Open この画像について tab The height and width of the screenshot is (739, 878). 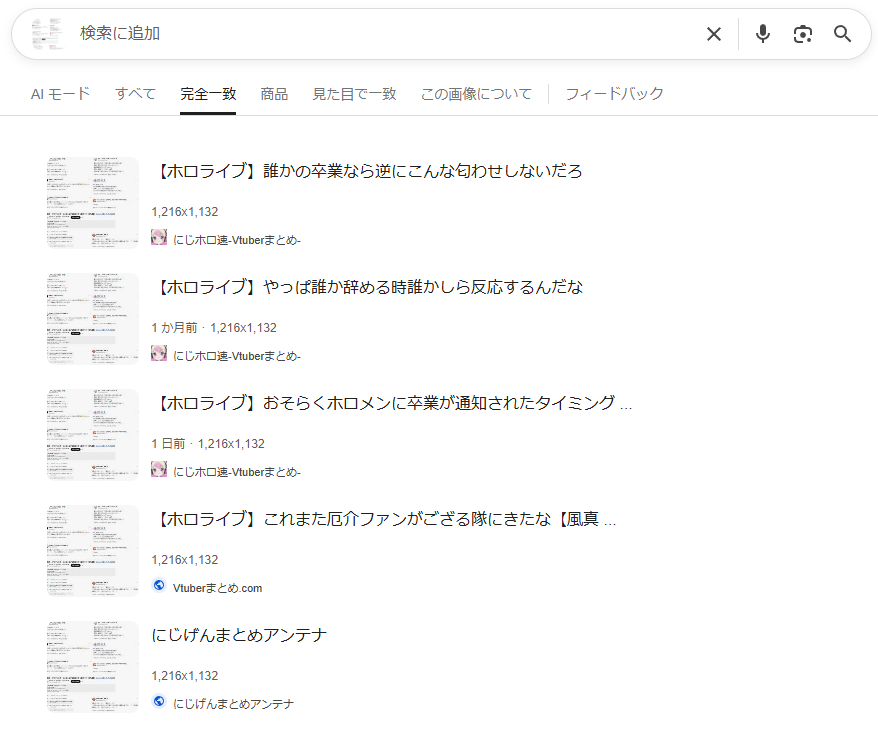tap(476, 94)
